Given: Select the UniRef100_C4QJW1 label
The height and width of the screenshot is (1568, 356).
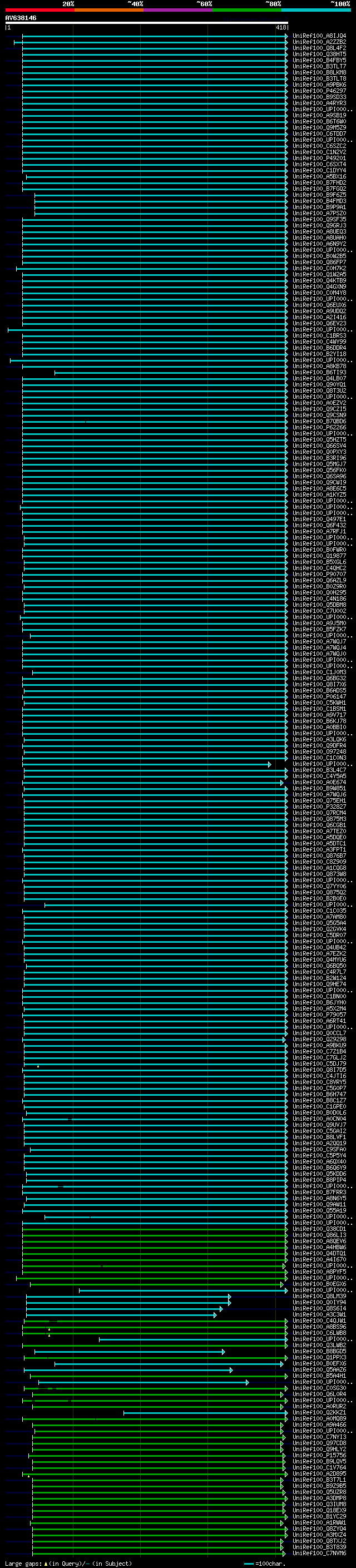Looking at the screenshot, I should tap(319, 1321).
